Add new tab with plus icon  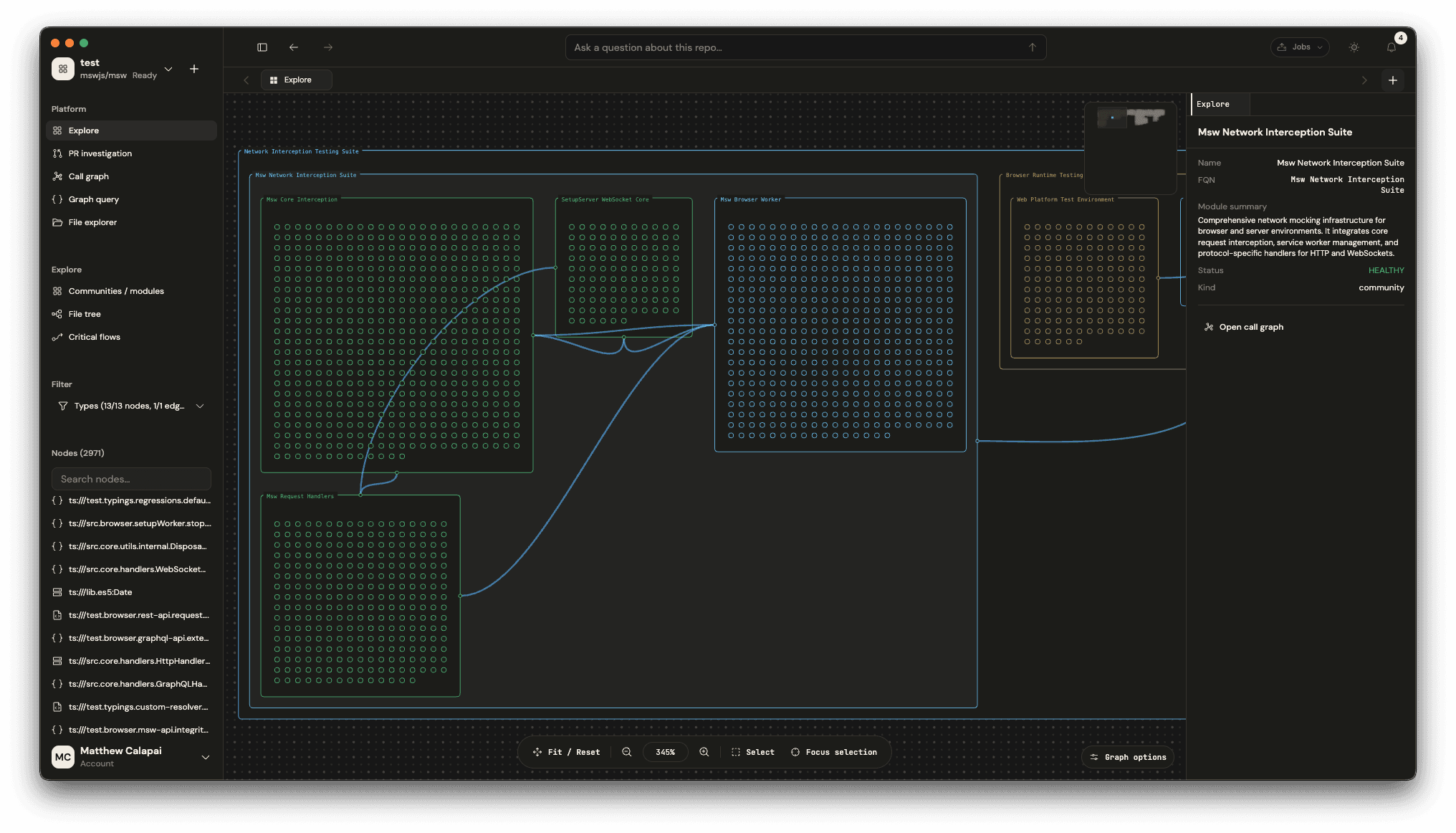coord(1392,80)
